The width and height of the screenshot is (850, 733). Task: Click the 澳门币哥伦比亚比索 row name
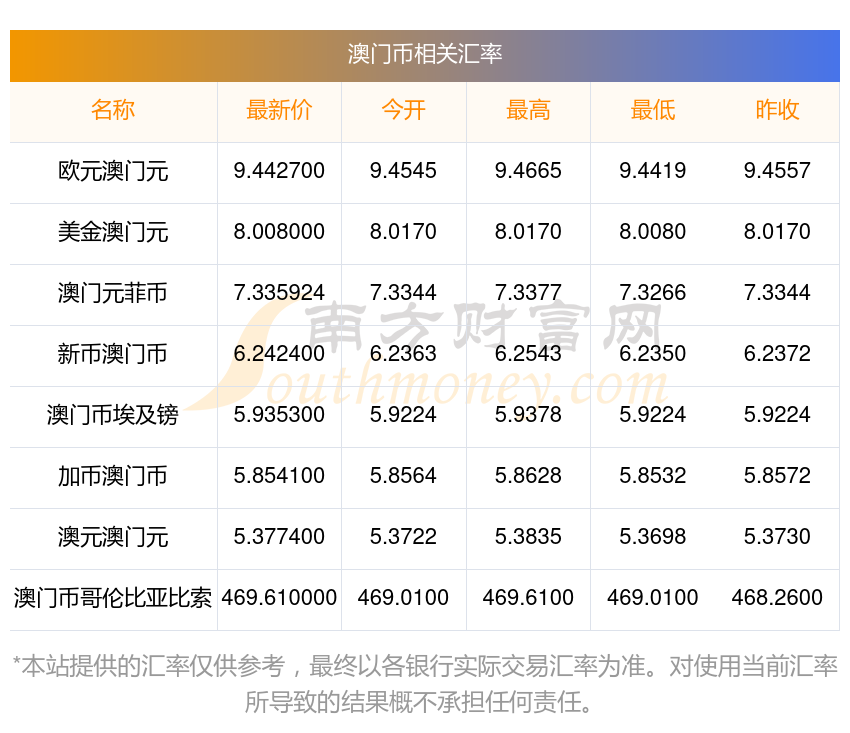113,598
